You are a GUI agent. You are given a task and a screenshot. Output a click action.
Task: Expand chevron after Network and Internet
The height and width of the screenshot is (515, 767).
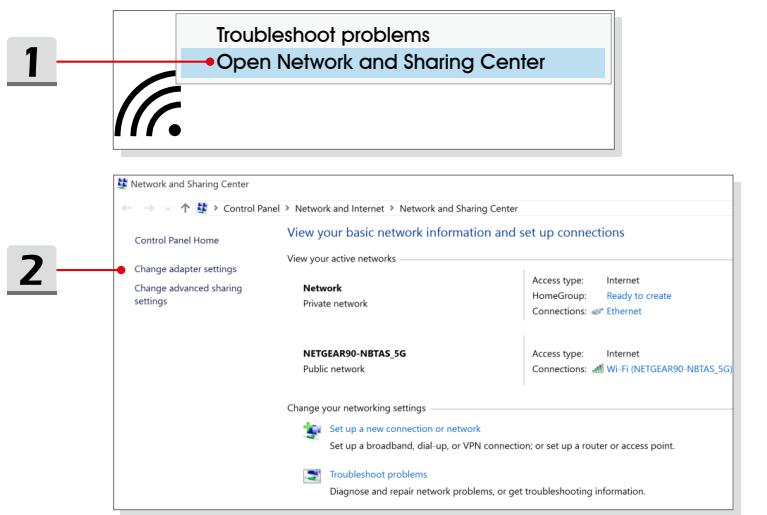(392, 208)
